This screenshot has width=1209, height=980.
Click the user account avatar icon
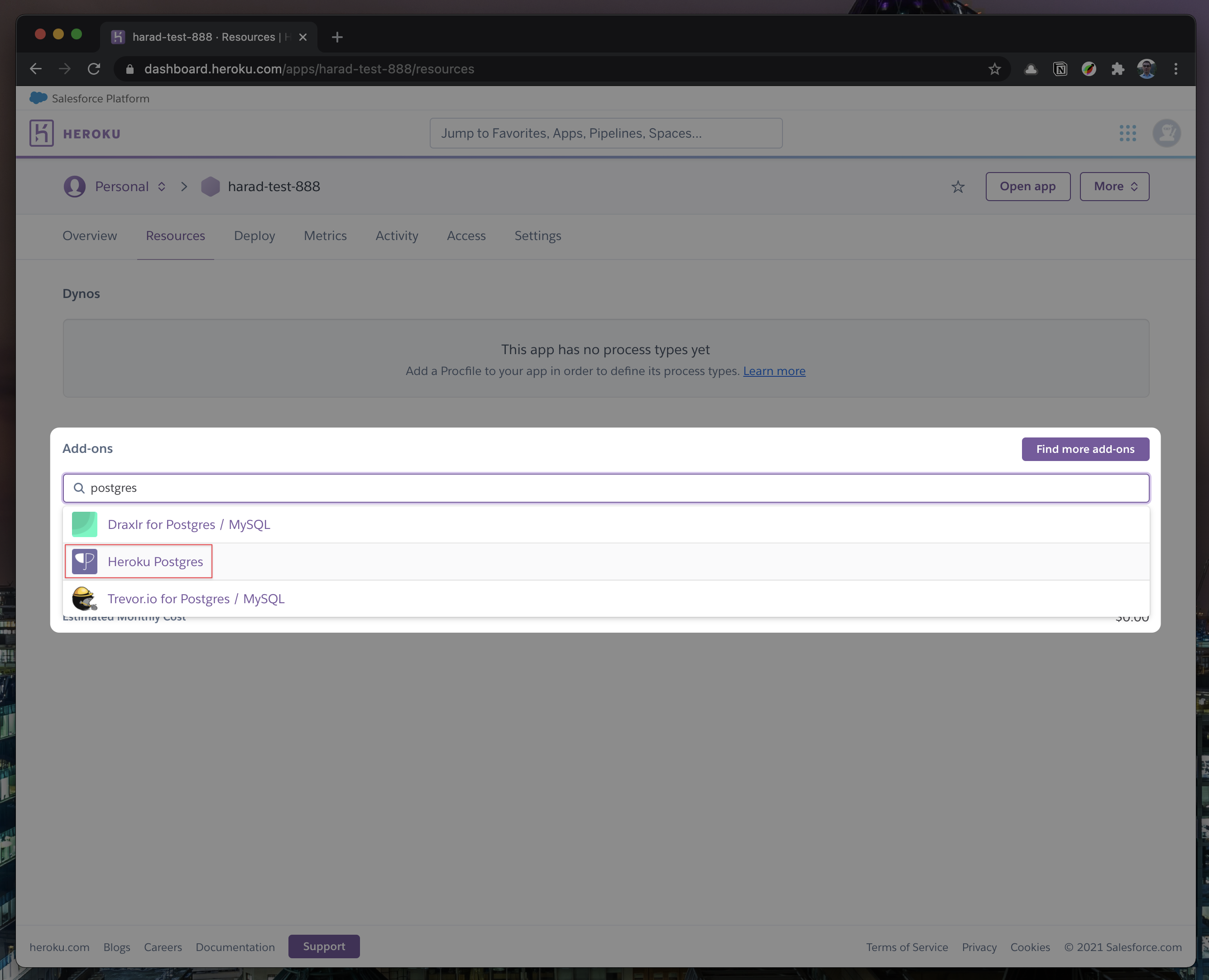(x=1166, y=133)
